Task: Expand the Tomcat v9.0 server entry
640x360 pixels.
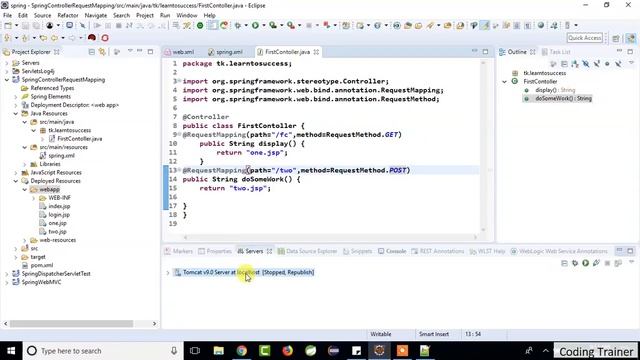Action: 168,272
